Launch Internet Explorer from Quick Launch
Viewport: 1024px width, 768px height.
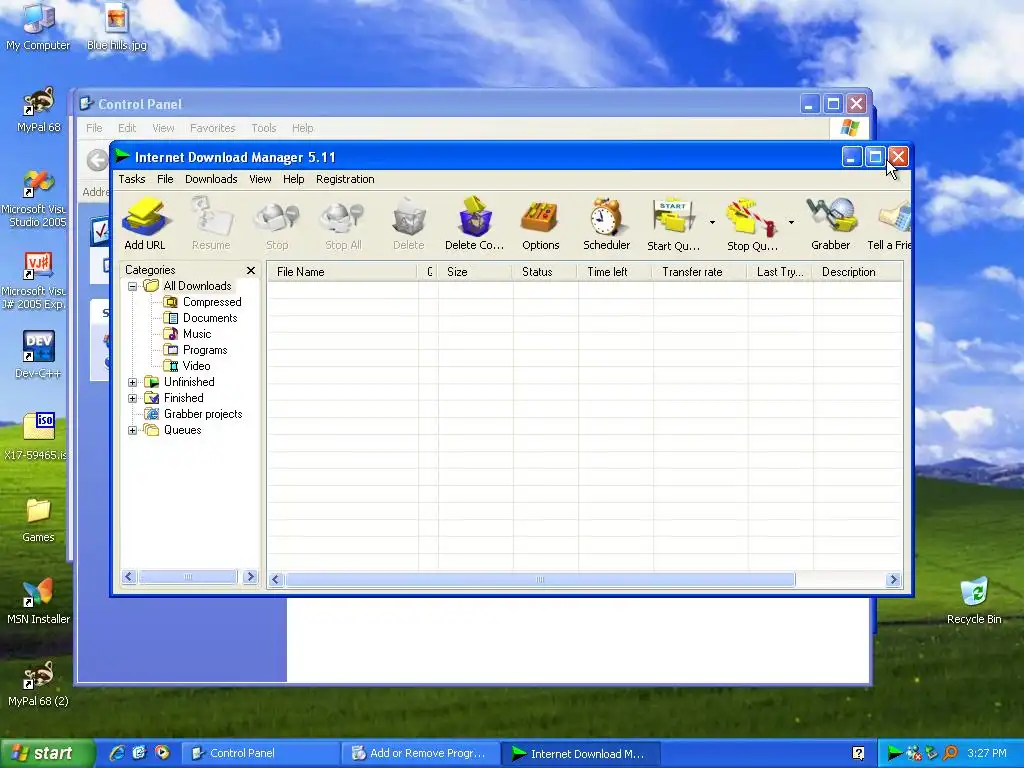[116, 753]
